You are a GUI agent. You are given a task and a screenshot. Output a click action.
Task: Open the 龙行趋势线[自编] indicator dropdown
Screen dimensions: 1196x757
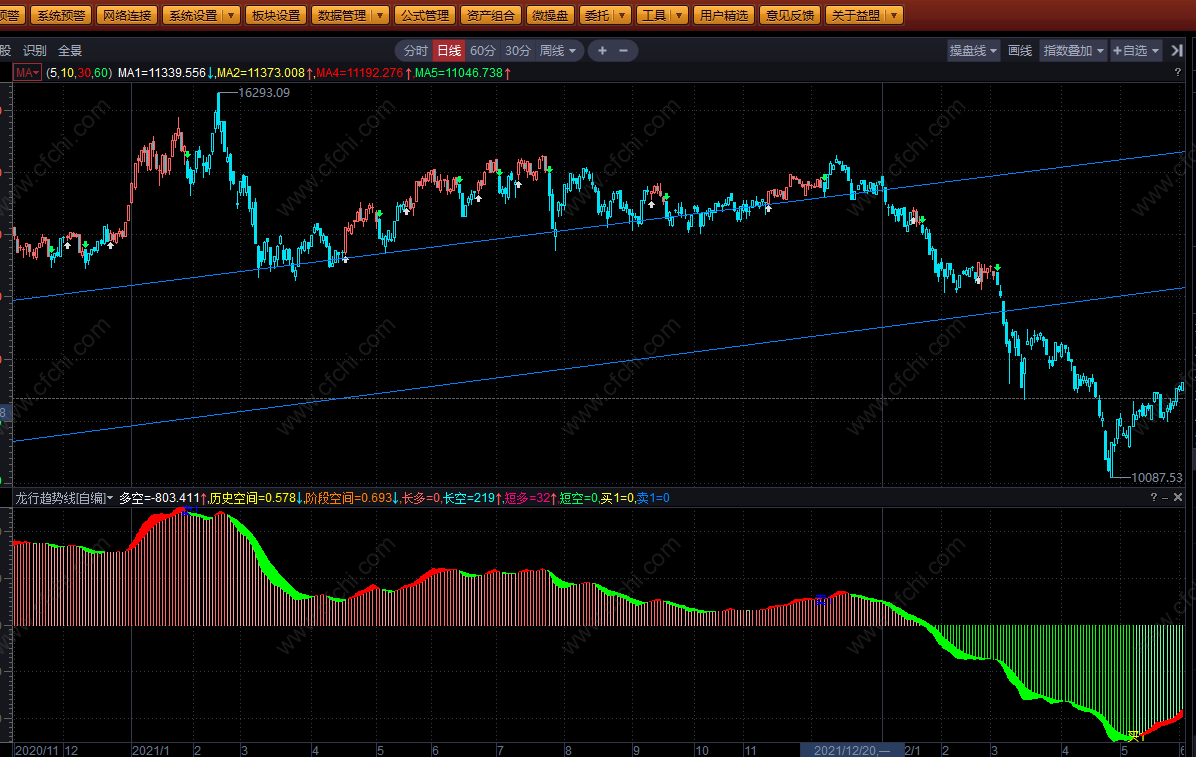tap(64, 498)
